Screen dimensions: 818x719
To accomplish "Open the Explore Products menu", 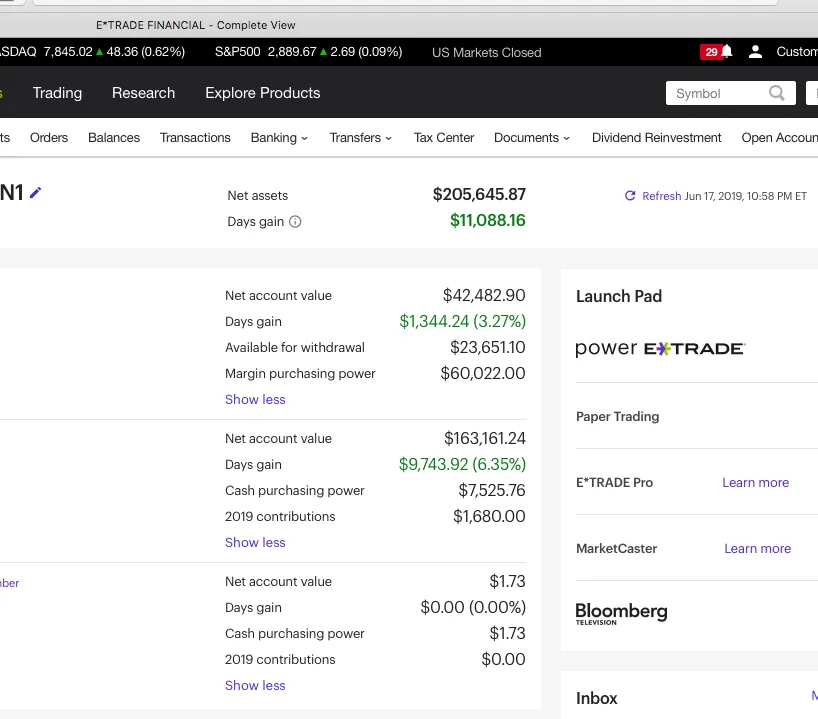I will 262,93.
